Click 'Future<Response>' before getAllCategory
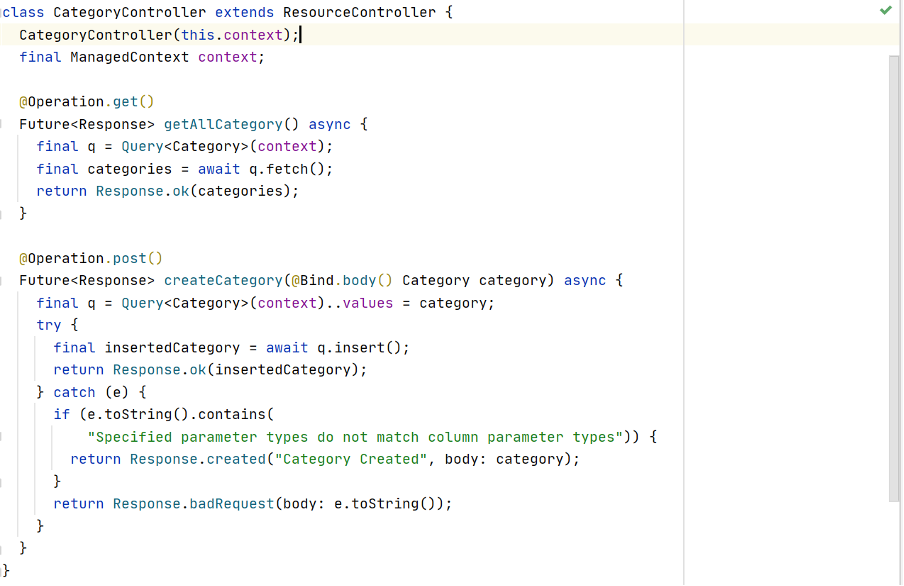Screen dimensions: 904x586 (x=87, y=125)
